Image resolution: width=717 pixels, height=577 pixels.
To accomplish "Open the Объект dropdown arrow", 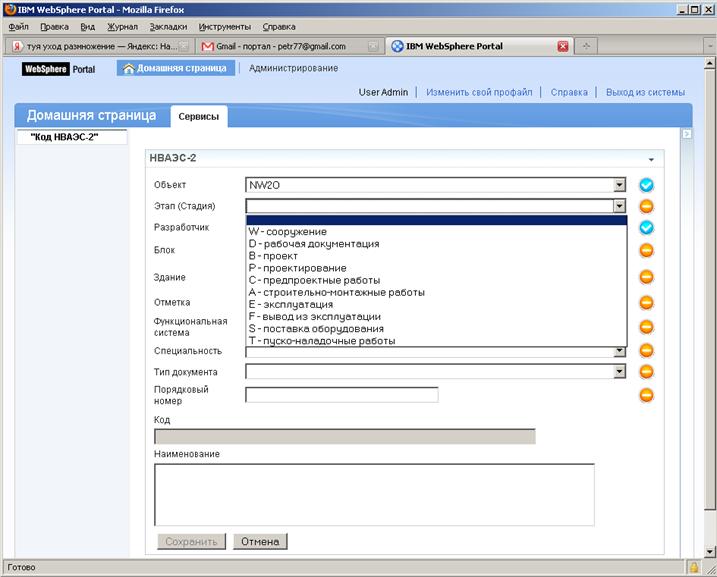I will (619, 185).
